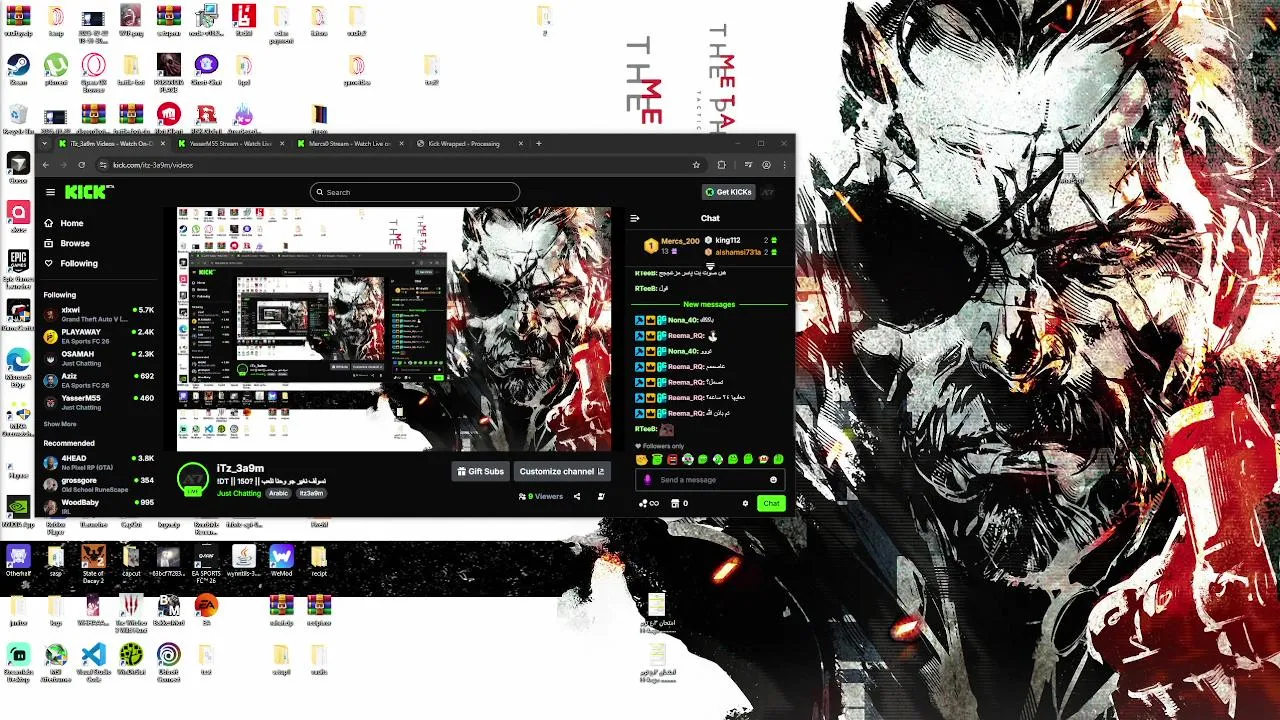Share the stream via share icon
This screenshot has width=1280, height=720.
577,496
